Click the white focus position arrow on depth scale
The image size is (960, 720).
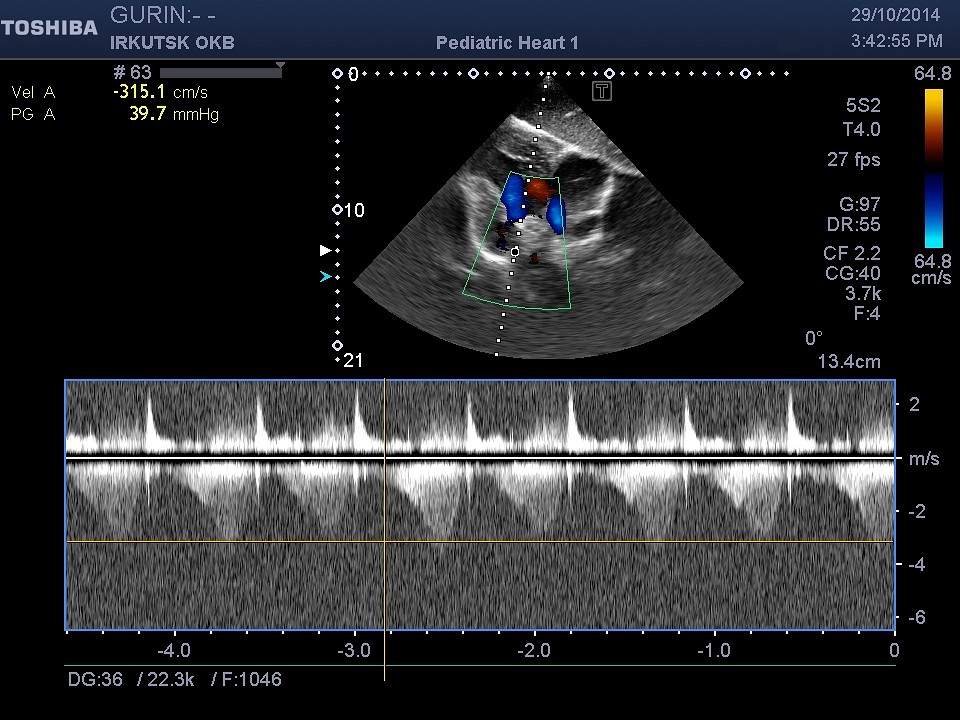coord(324,249)
